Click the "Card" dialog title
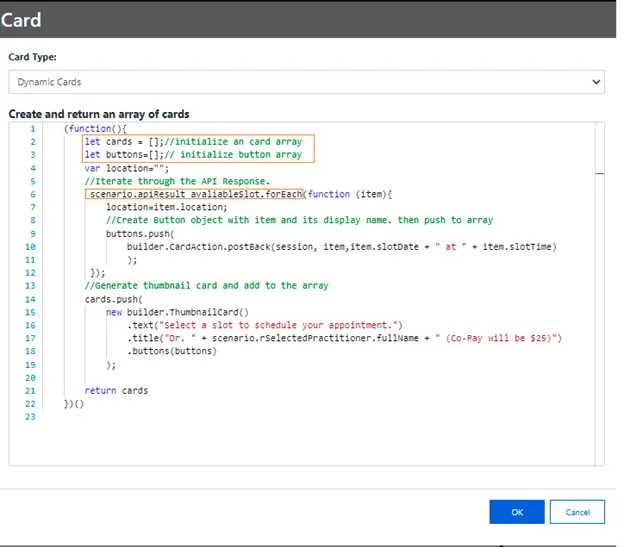Image resolution: width=624 pixels, height=548 pixels. (21, 20)
